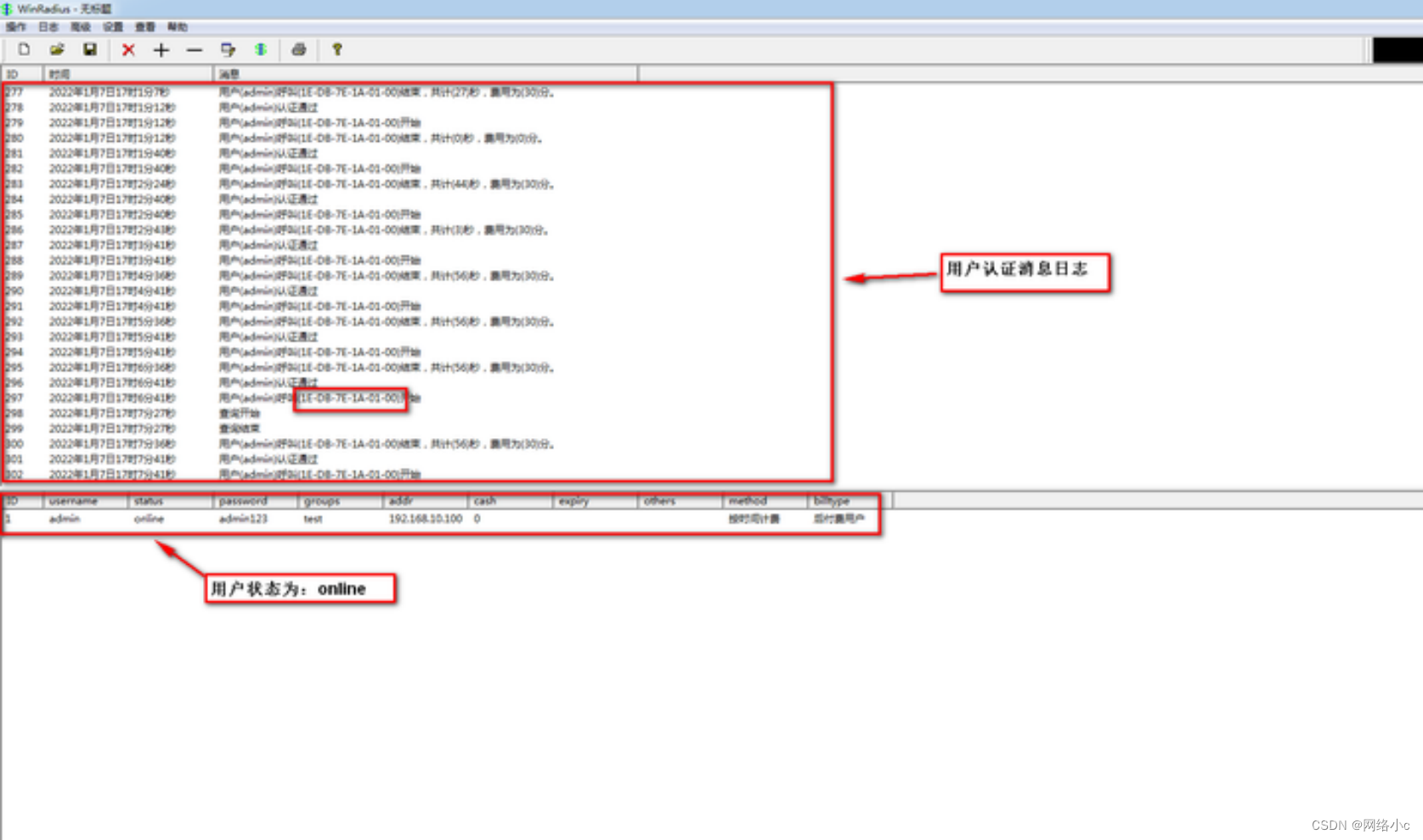1423x840 pixels.
Task: Click the minus Remove user icon
Action: click(x=195, y=50)
